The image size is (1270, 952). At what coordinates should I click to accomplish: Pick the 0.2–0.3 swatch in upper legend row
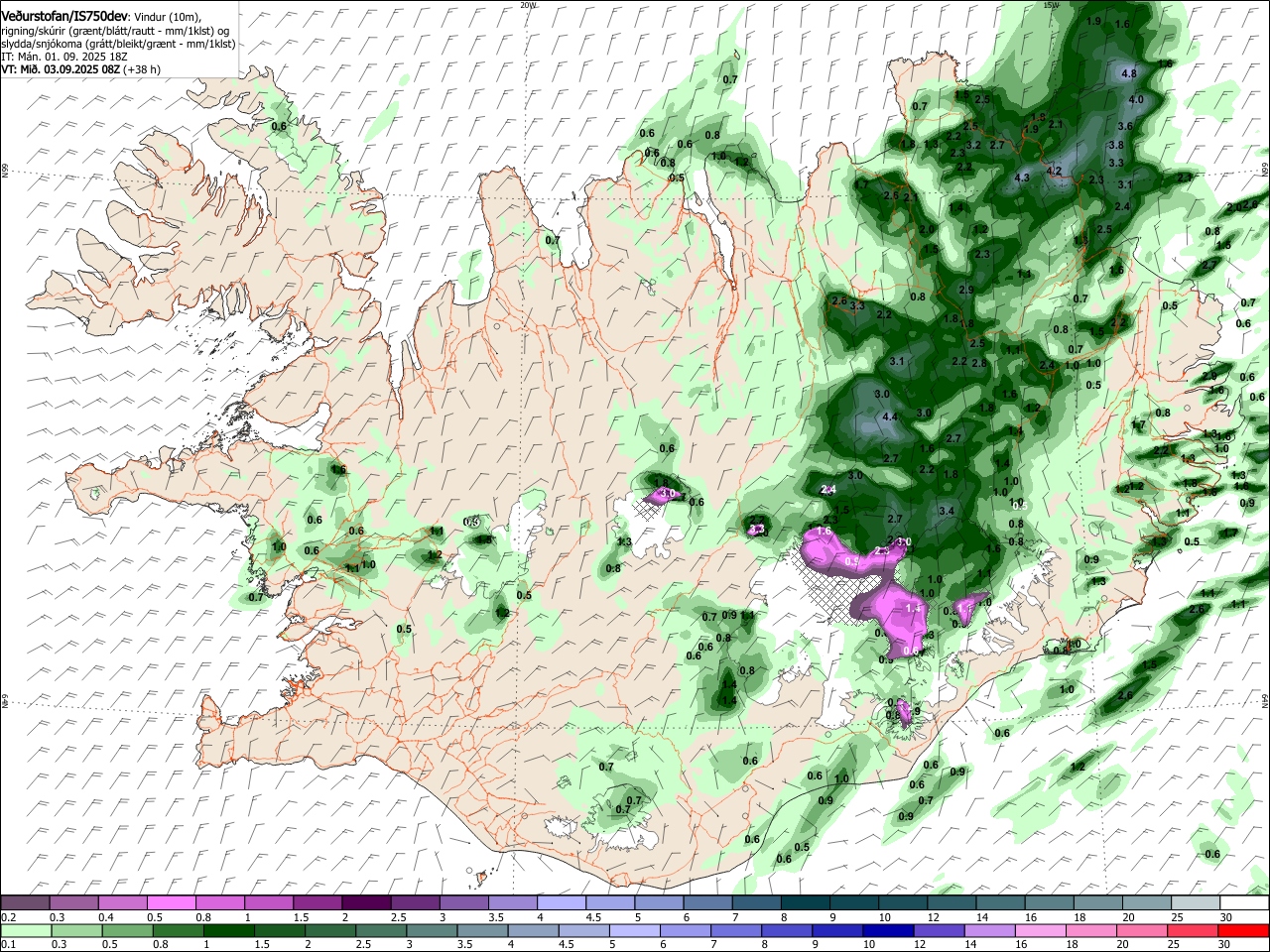coord(26,902)
